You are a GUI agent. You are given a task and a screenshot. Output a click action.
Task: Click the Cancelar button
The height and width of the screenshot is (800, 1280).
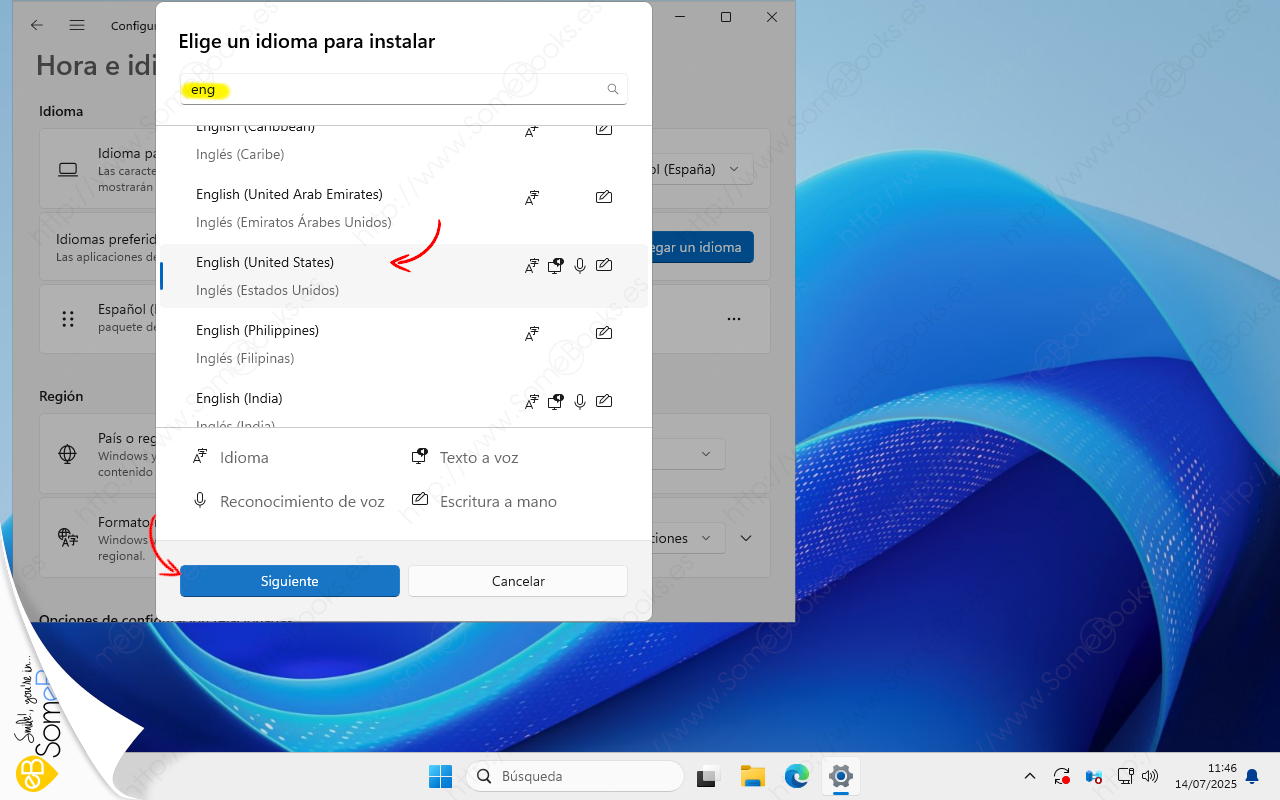pos(518,581)
